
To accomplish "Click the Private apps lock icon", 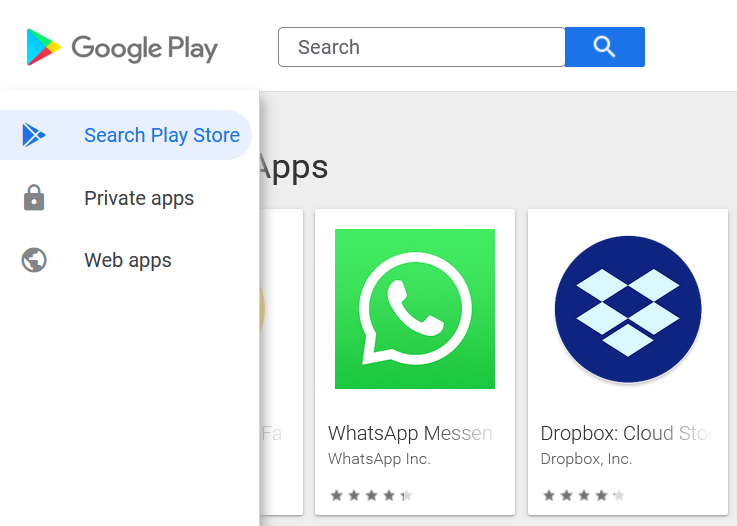I will 34,197.
